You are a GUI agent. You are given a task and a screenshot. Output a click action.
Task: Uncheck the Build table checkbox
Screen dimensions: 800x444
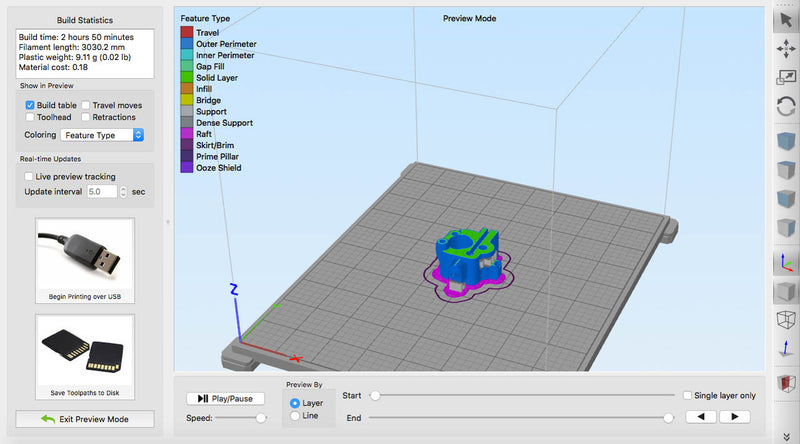(x=30, y=104)
